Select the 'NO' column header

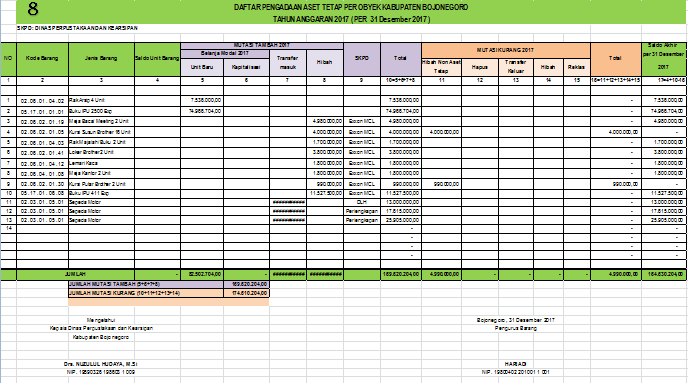pos(8,59)
